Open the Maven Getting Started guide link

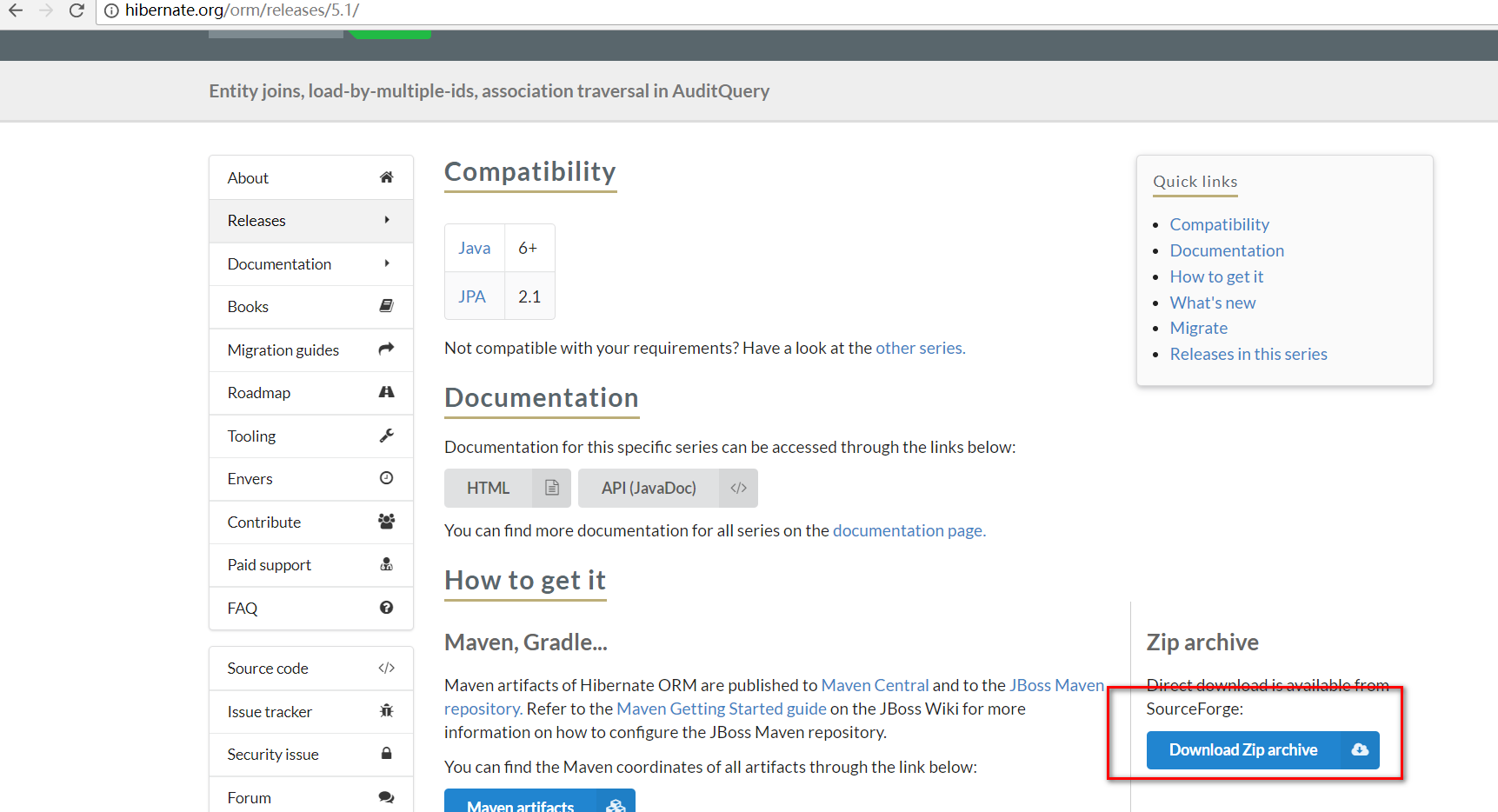(722, 709)
